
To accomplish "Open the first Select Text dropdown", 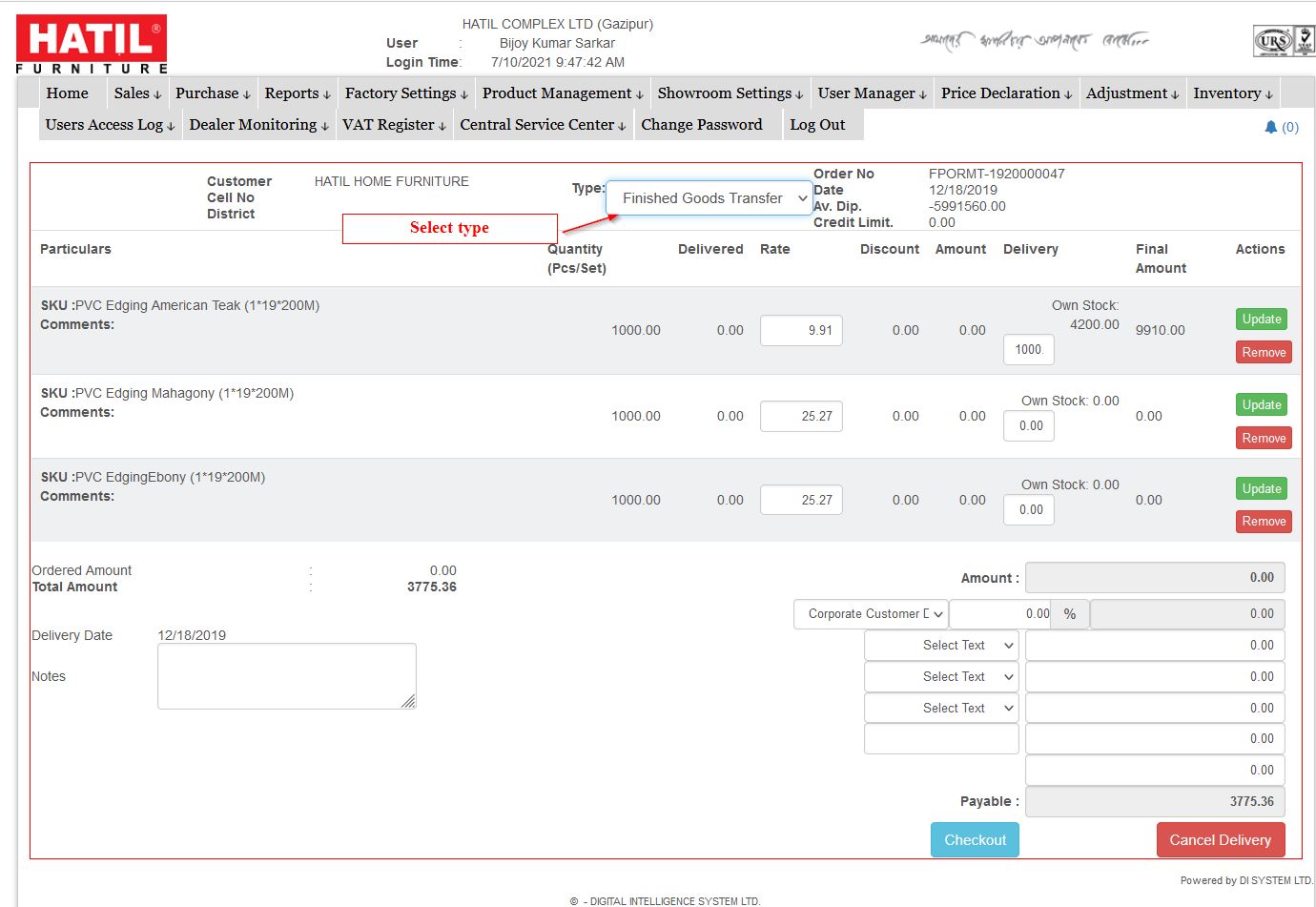I will coord(941,646).
